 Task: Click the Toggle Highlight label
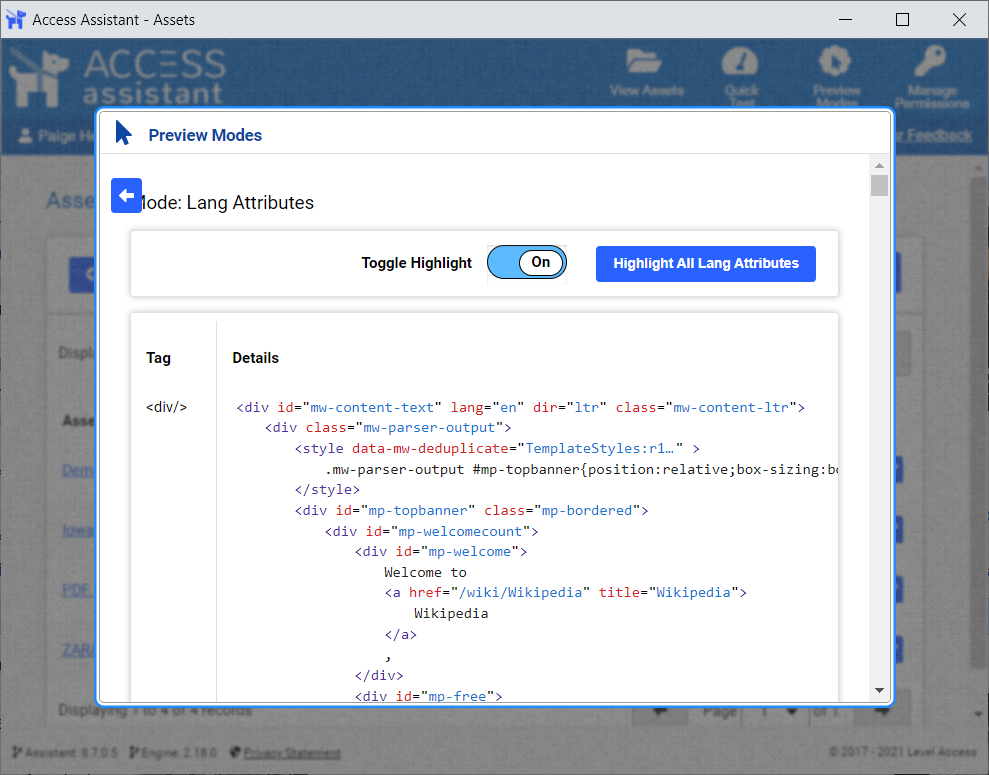tap(416, 263)
